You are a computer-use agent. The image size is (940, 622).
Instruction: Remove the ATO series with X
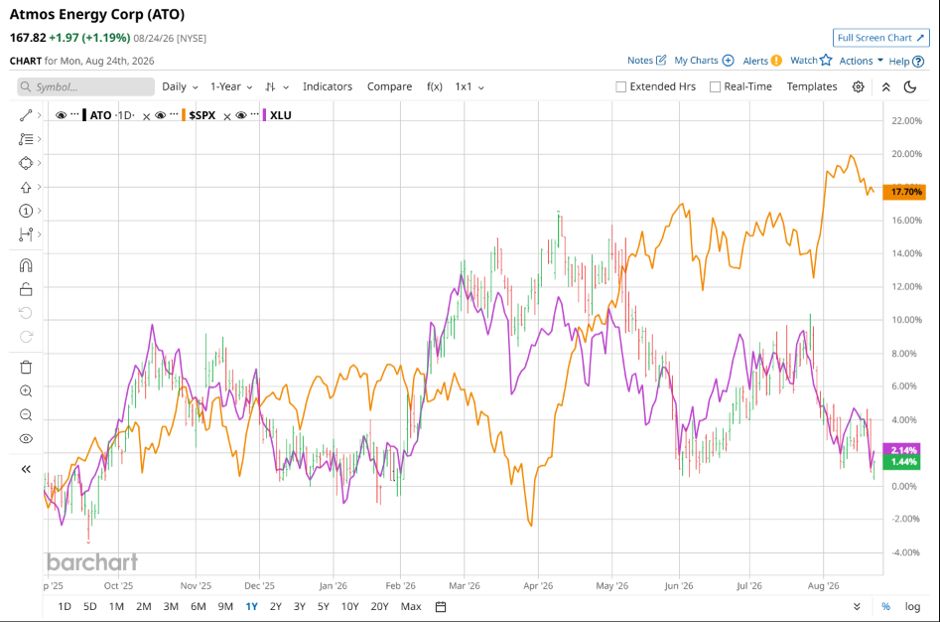(146, 117)
